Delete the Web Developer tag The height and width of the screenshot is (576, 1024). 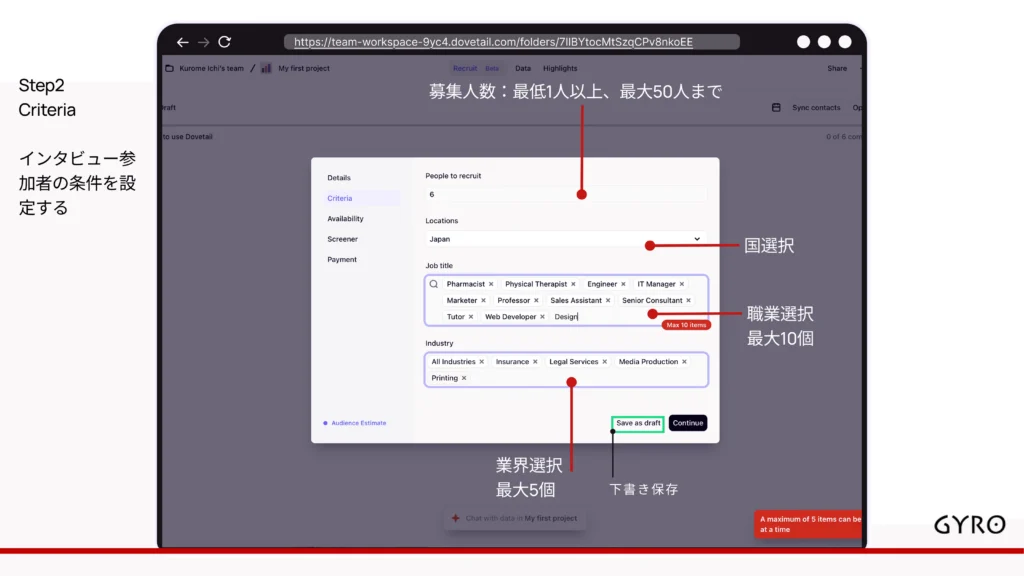click(543, 317)
